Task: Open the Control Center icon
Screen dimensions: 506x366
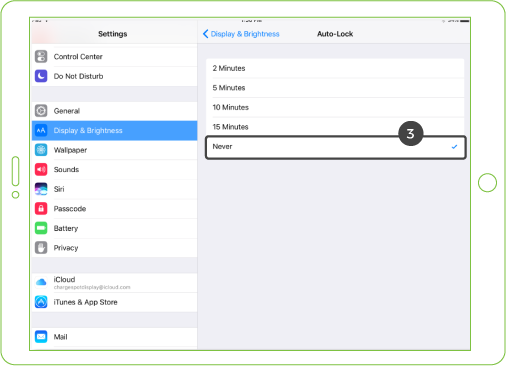Action: (x=41, y=56)
